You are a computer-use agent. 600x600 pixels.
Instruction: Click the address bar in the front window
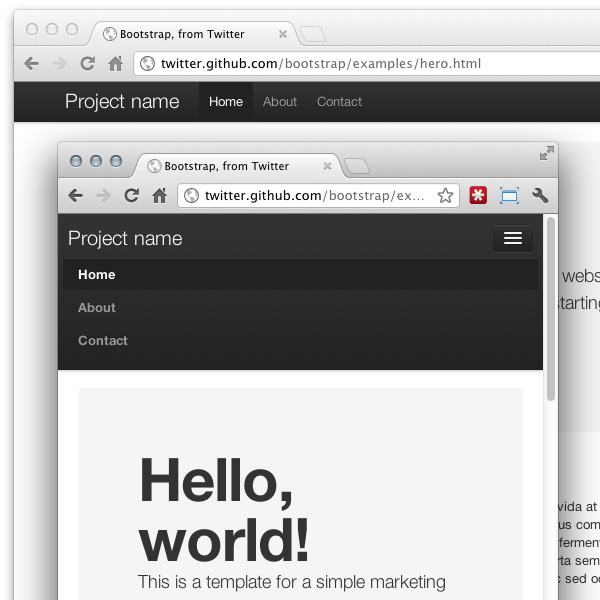point(318,196)
